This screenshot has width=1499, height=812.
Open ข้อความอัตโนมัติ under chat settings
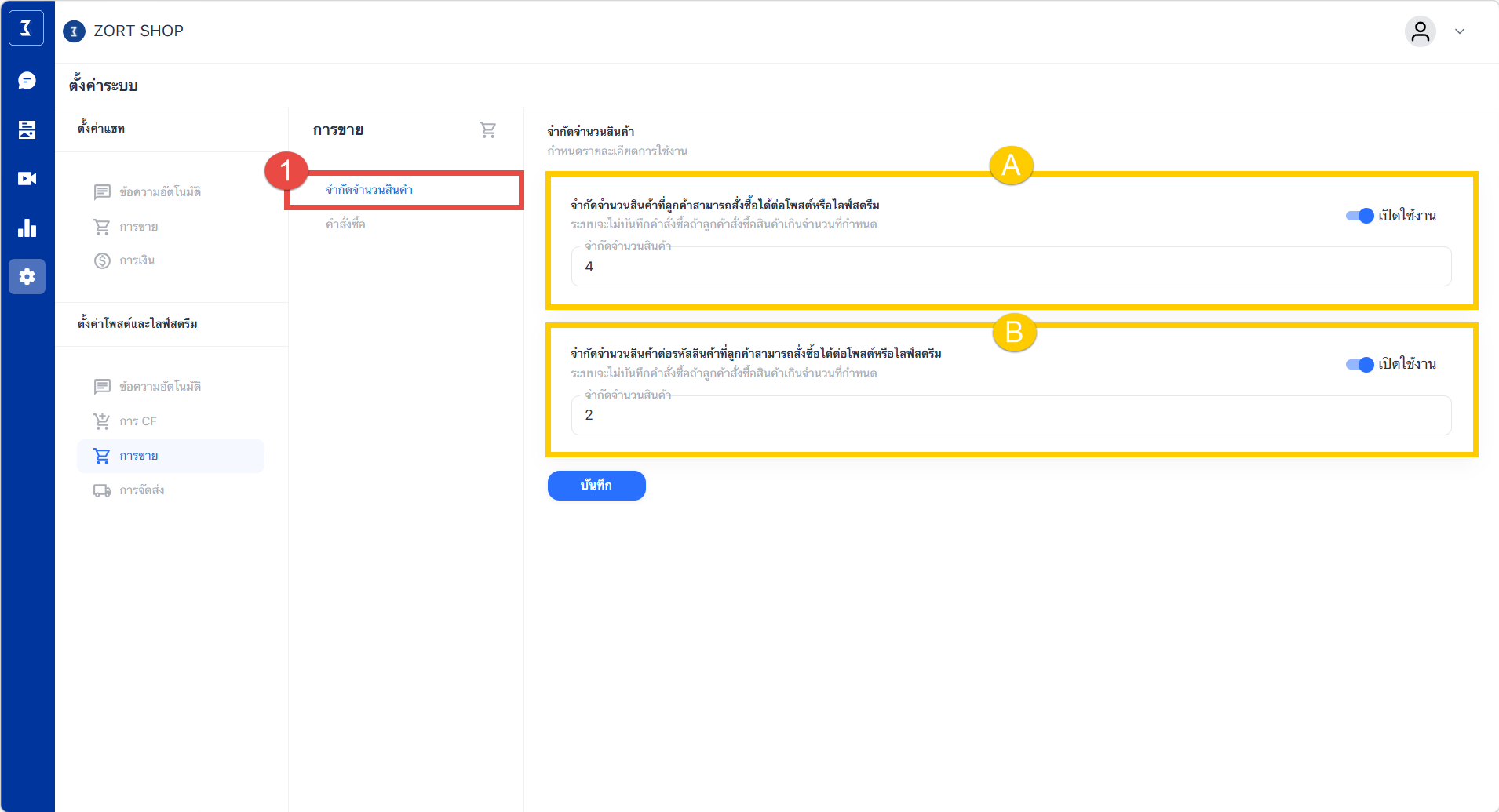(159, 192)
